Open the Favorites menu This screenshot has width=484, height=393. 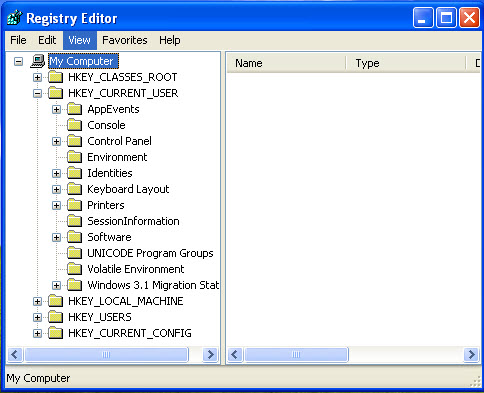(x=125, y=40)
